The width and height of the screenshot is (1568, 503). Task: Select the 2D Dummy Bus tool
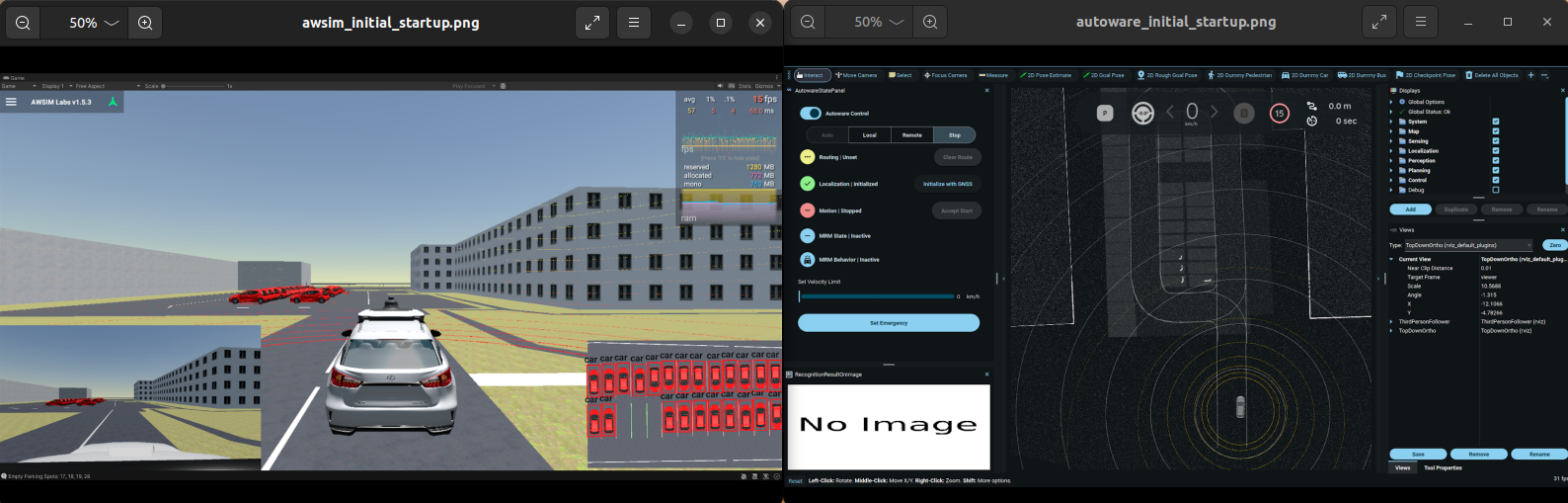(1362, 75)
